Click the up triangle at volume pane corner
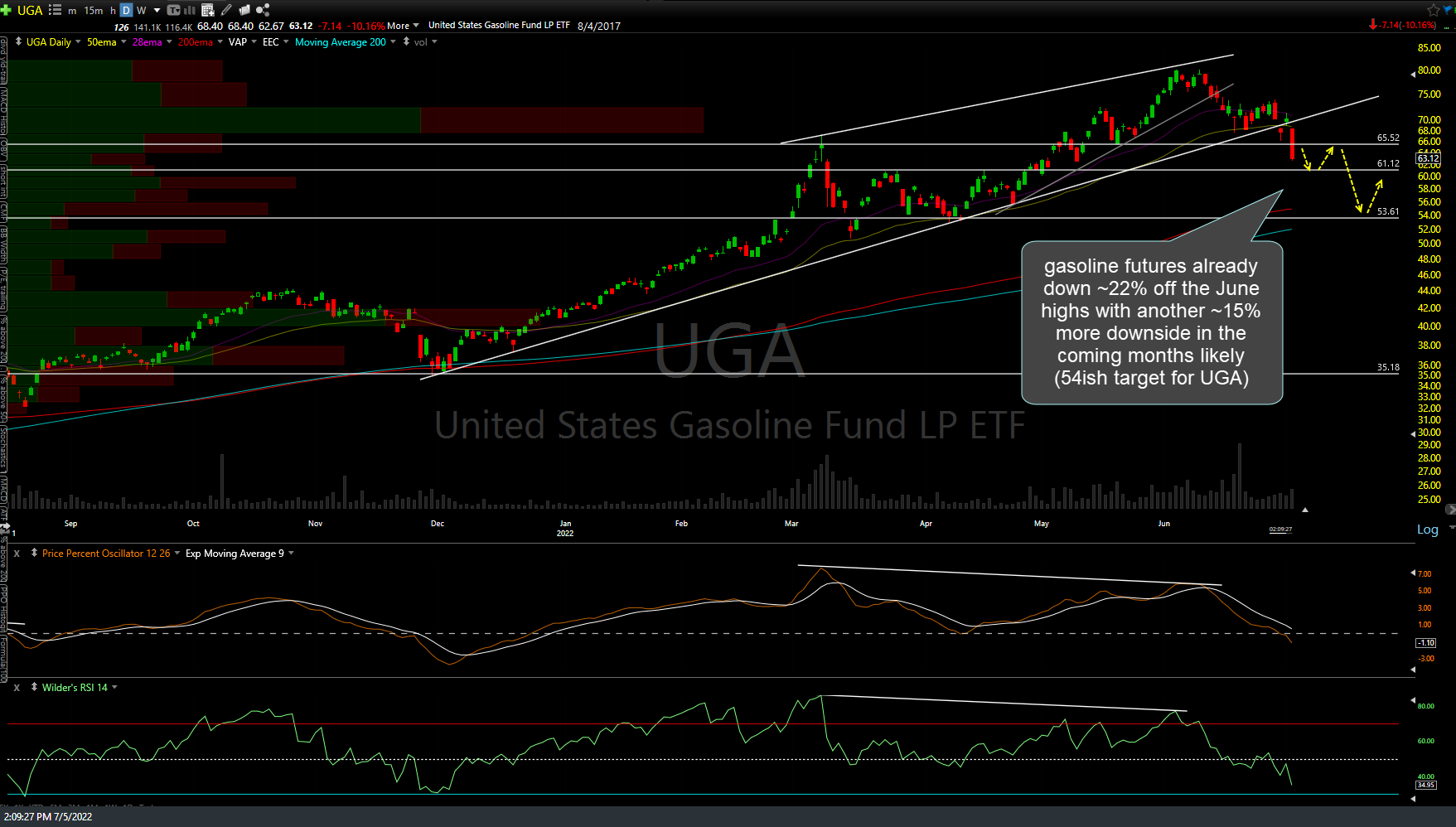The height and width of the screenshot is (827, 1456). 1305,510
